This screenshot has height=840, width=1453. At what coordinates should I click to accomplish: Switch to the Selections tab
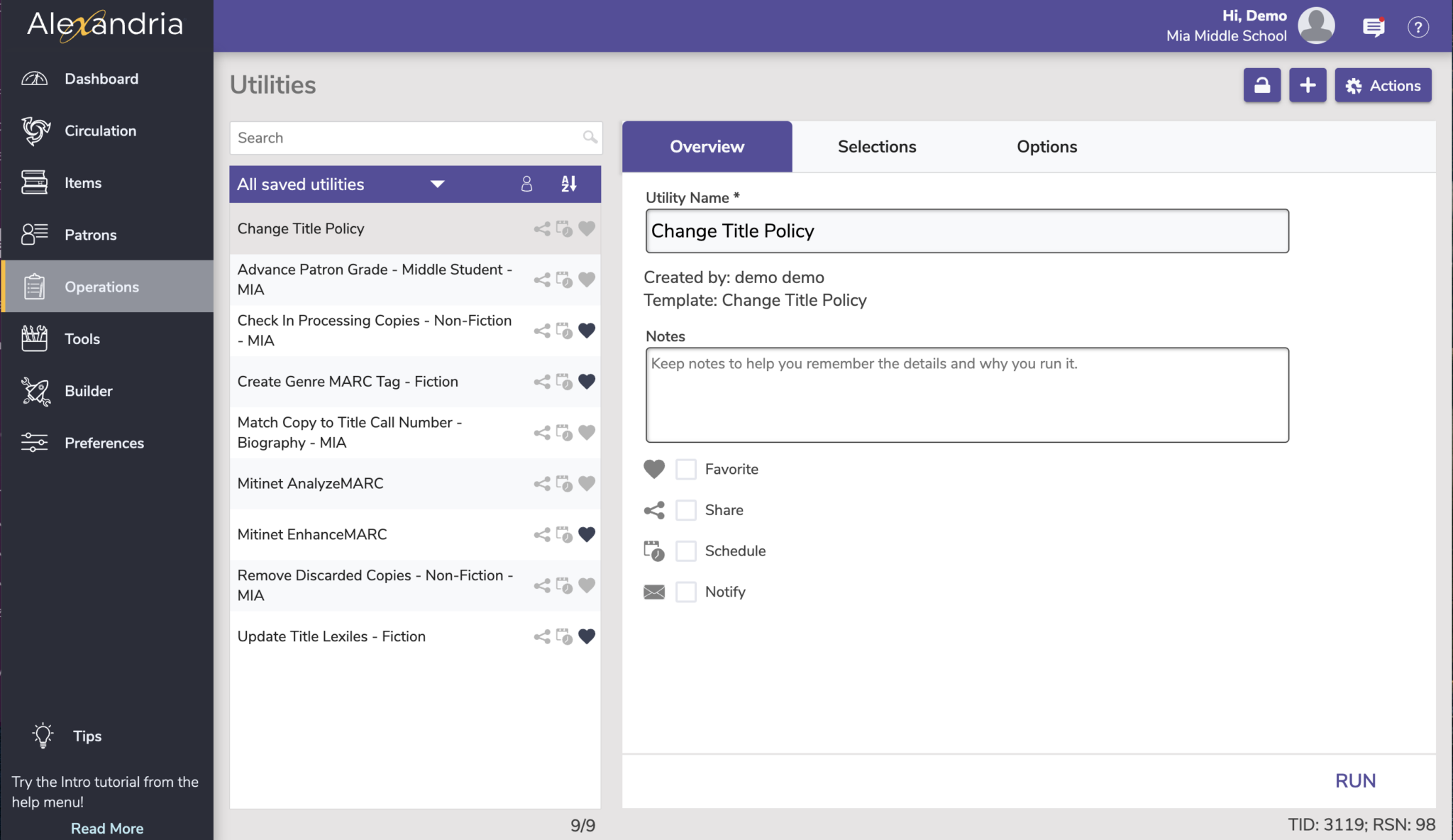click(876, 146)
